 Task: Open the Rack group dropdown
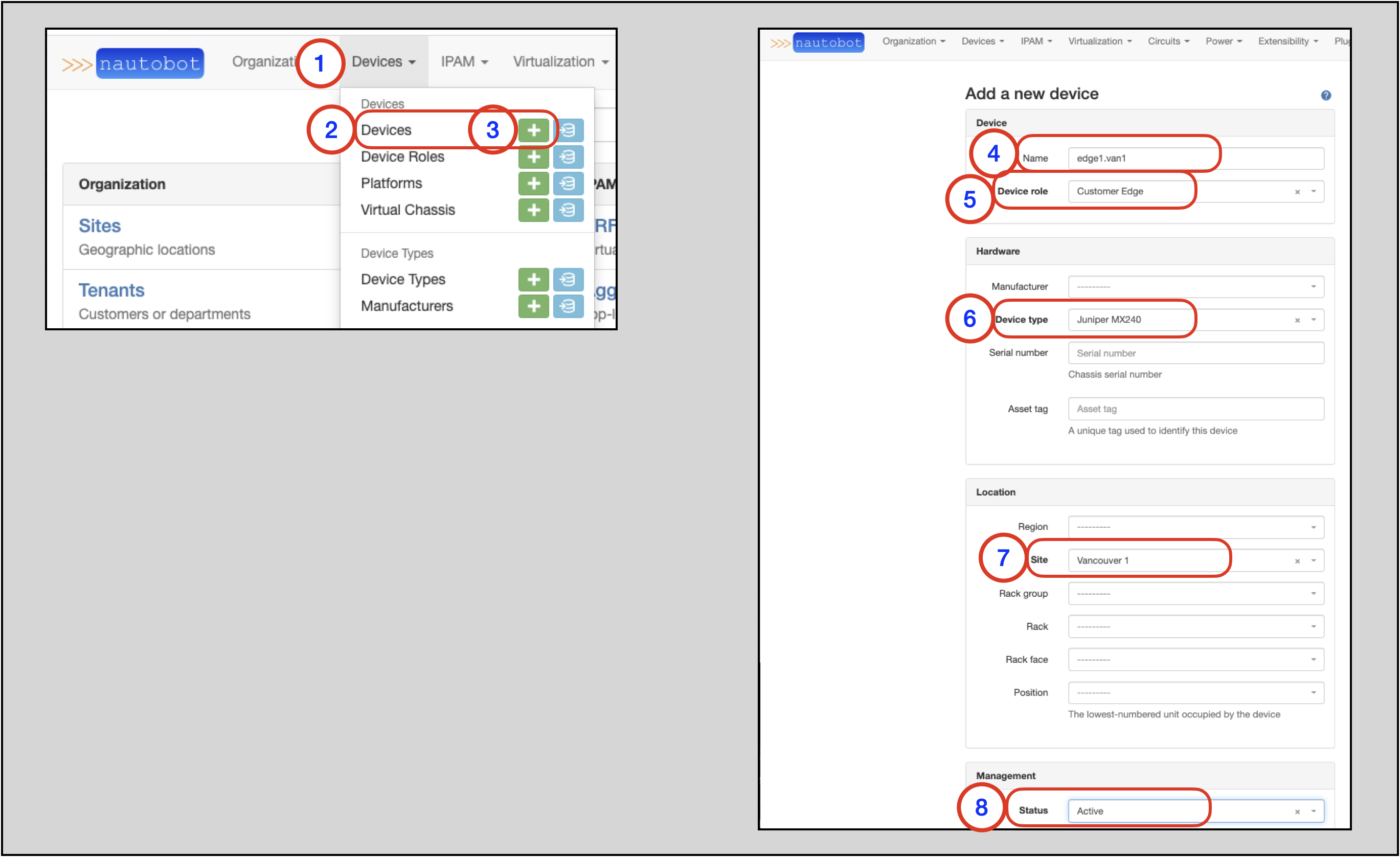tap(1195, 594)
